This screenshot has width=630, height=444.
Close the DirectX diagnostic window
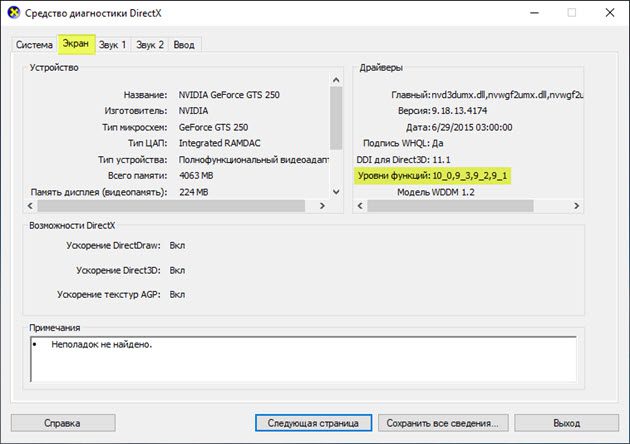pos(610,13)
